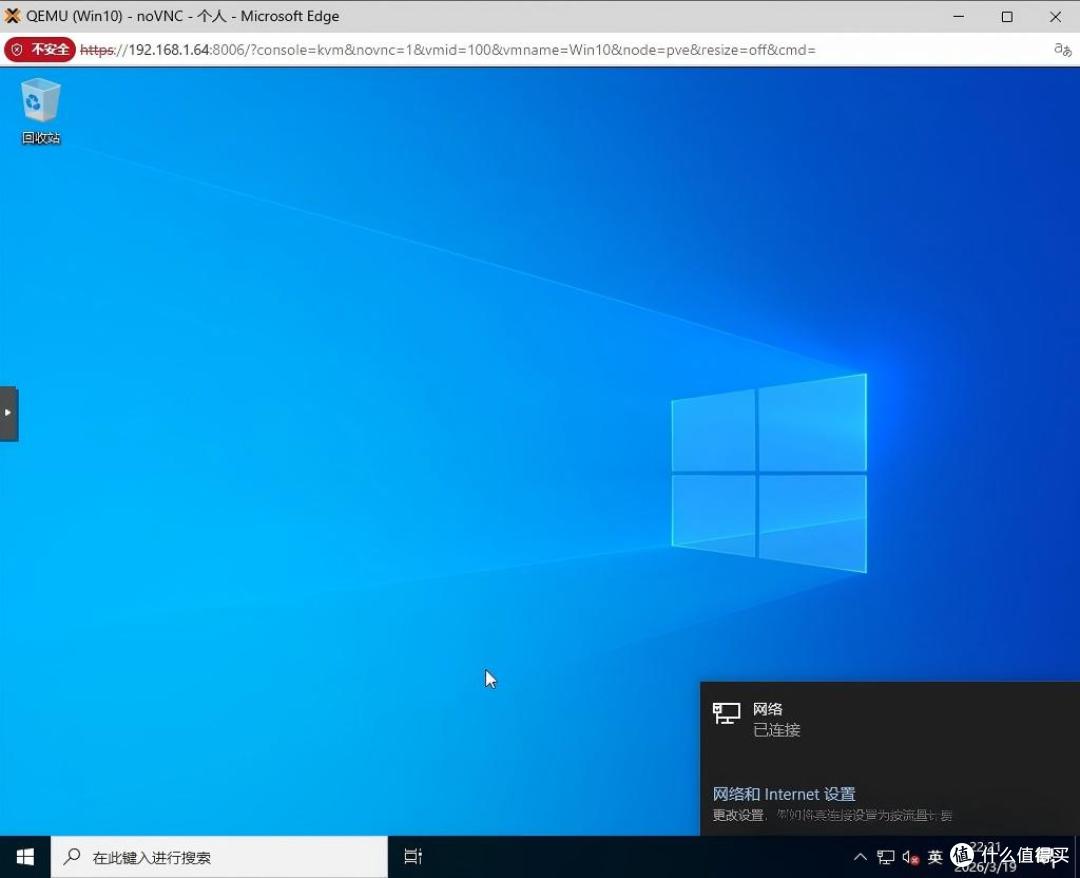Viewport: 1080px width, 878px height.
Task: Click the 不安全 security badge in address bar
Action: tap(40, 50)
